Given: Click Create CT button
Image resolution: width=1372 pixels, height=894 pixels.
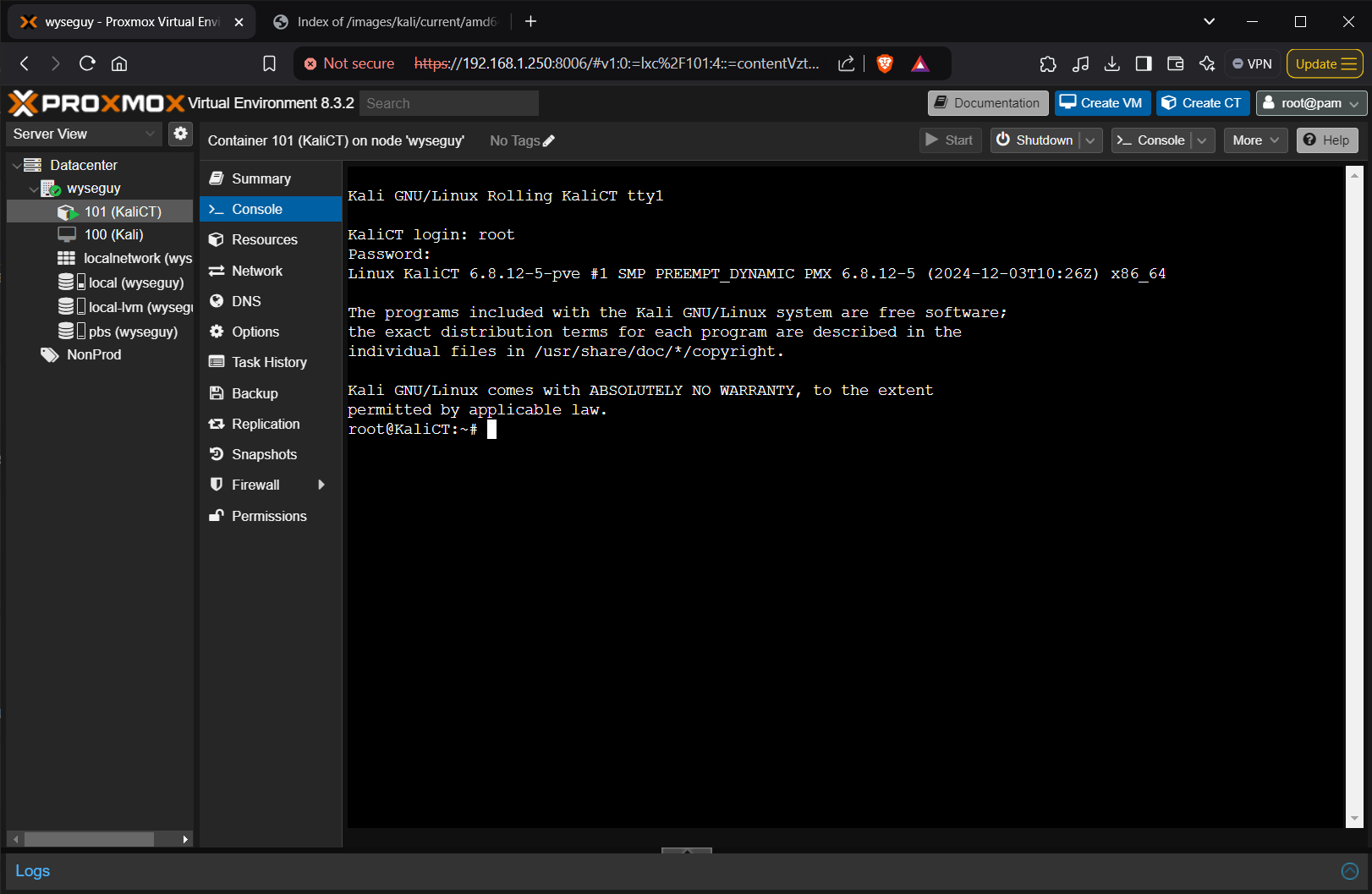Looking at the screenshot, I should (x=1203, y=103).
